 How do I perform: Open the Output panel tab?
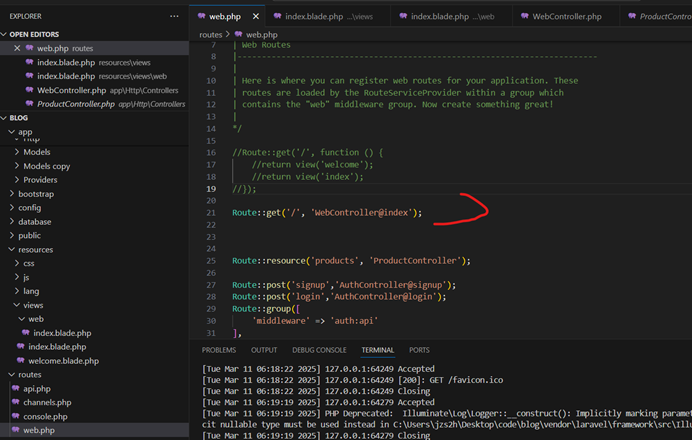point(264,350)
